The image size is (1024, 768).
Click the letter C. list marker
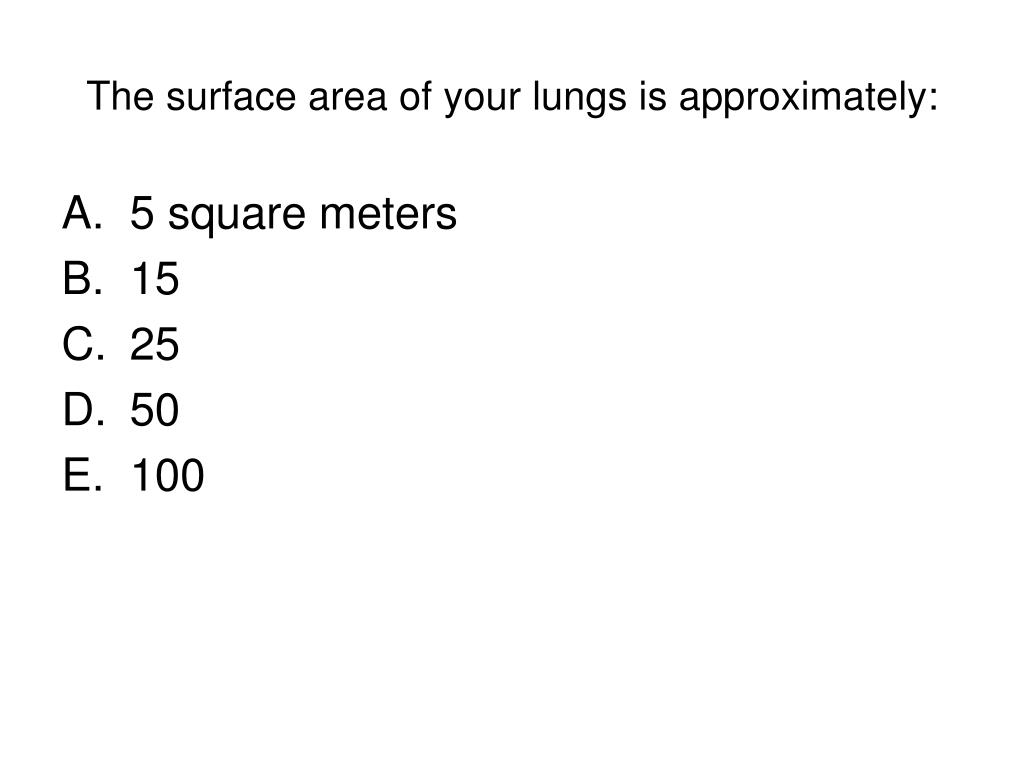click(83, 344)
